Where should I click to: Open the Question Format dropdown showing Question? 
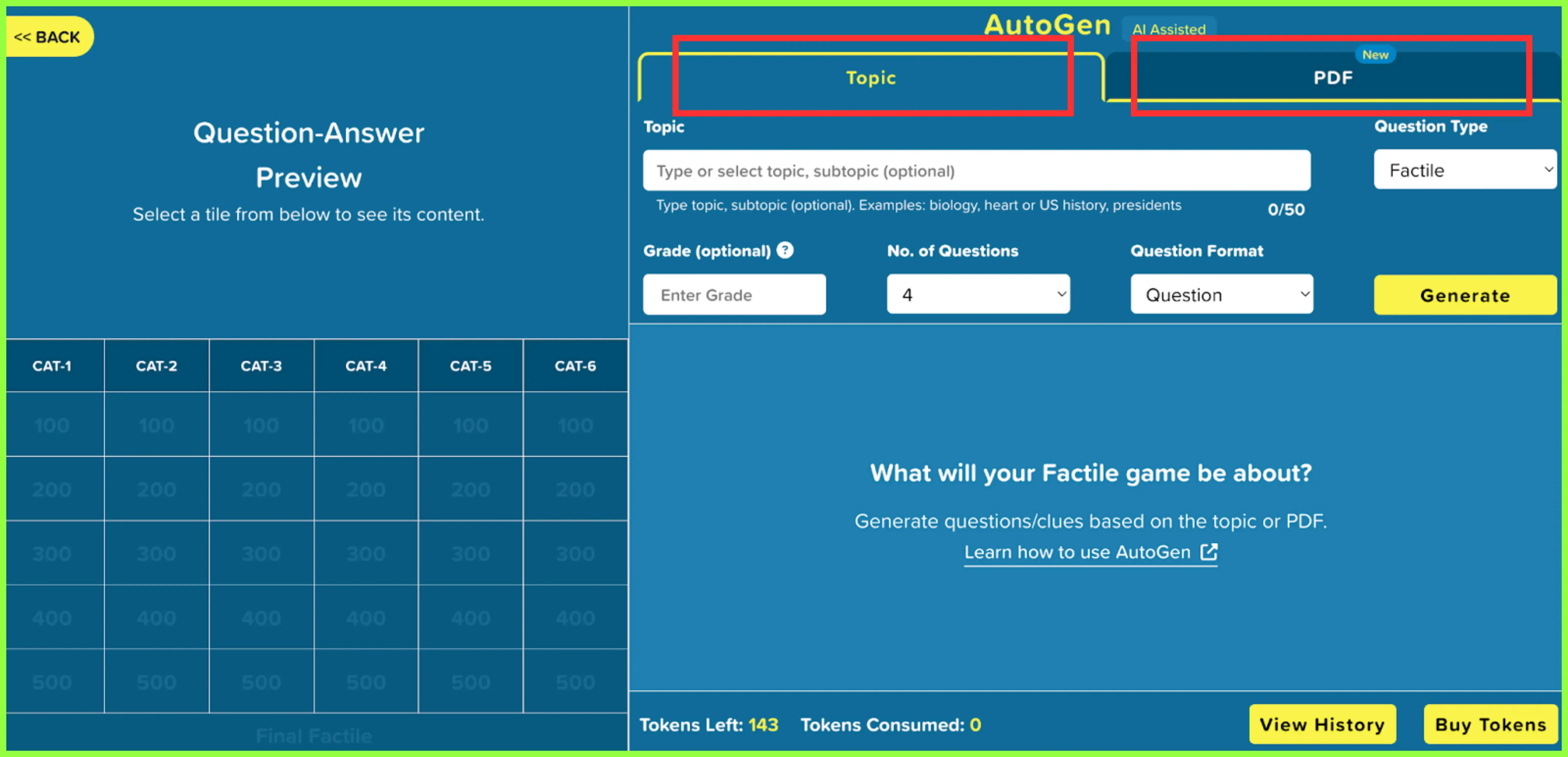(x=1222, y=294)
